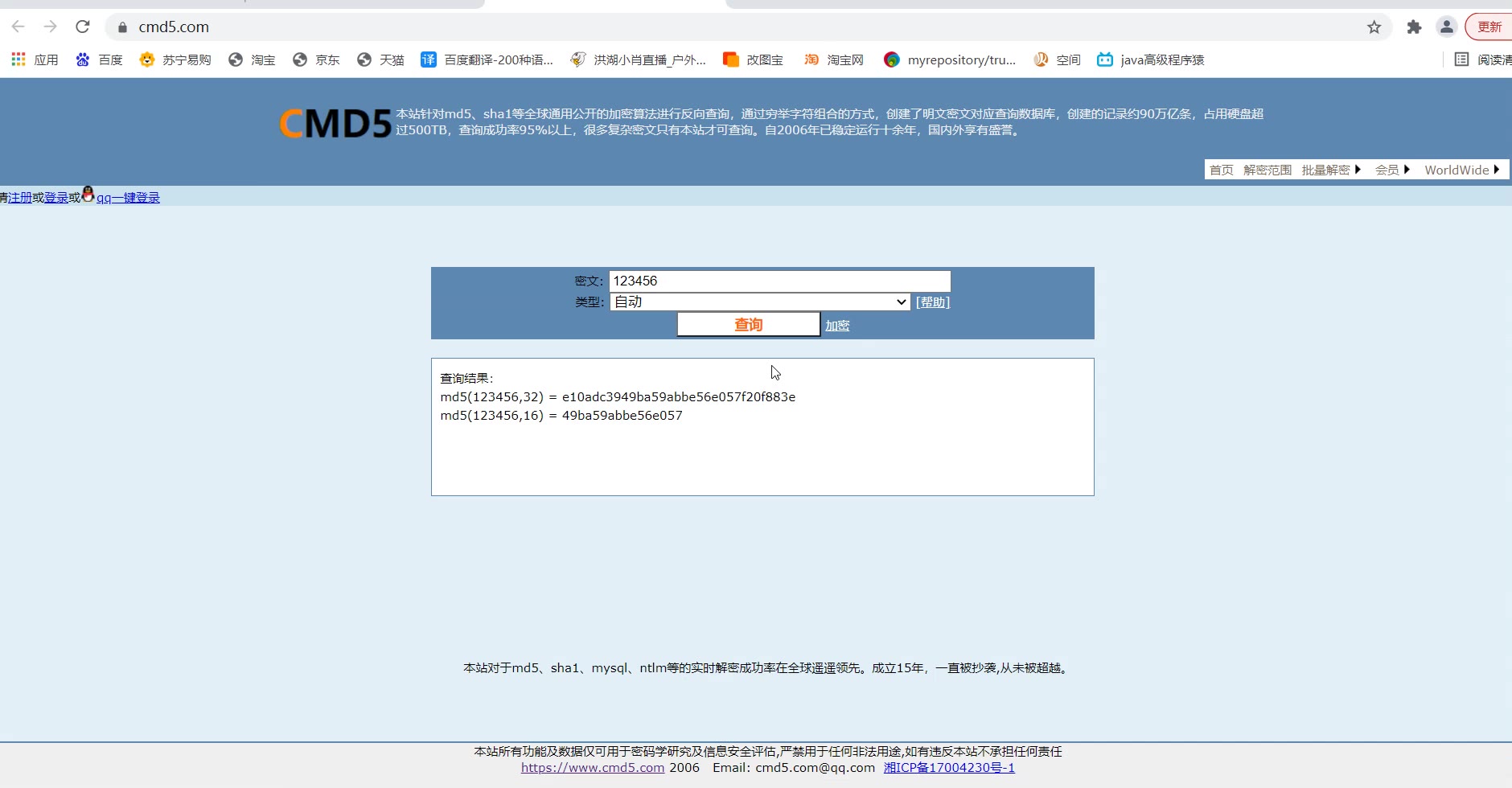Open the 洪湖小肖直播 bookmark
Screen dimensions: 1512x788
tap(638, 60)
